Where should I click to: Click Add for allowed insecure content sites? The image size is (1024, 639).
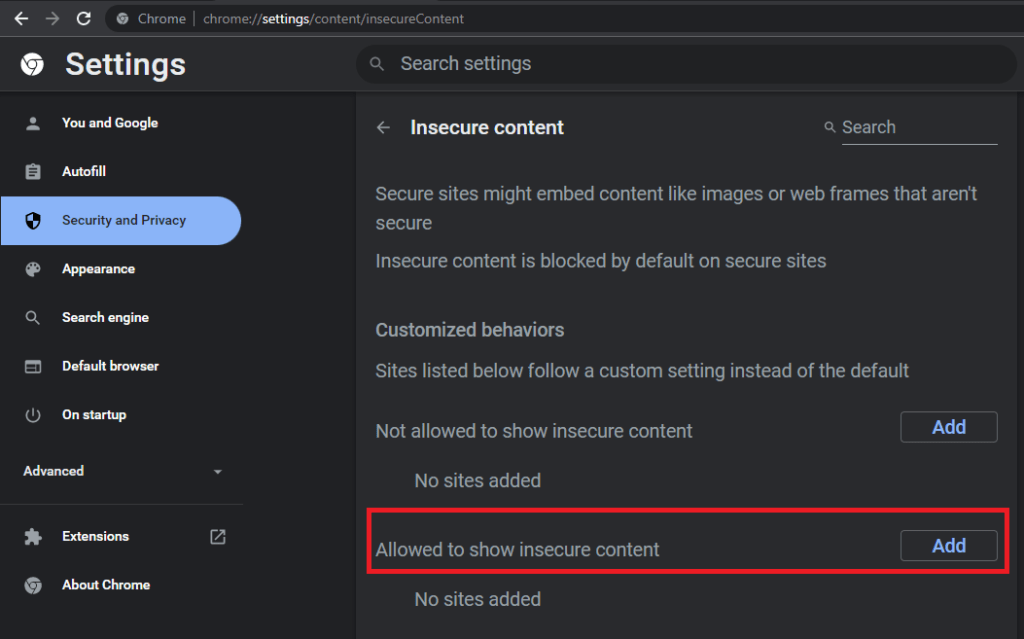pyautogui.click(x=948, y=545)
